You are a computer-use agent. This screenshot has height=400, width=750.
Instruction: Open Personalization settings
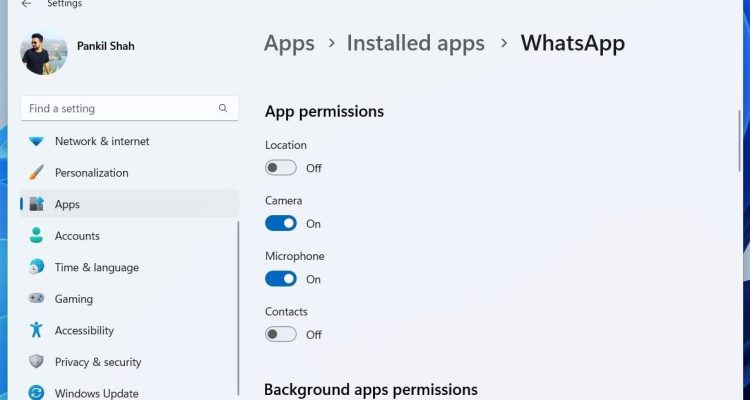[x=130, y=173]
